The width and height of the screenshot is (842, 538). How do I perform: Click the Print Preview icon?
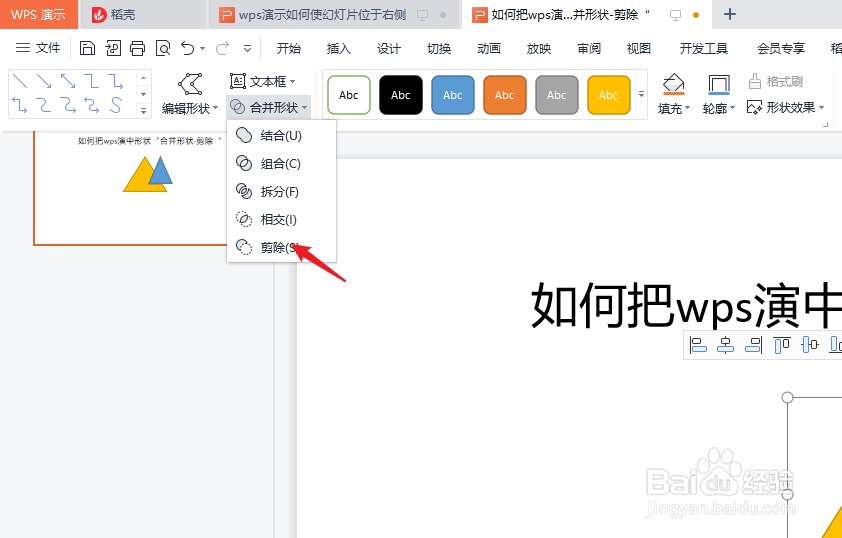163,48
